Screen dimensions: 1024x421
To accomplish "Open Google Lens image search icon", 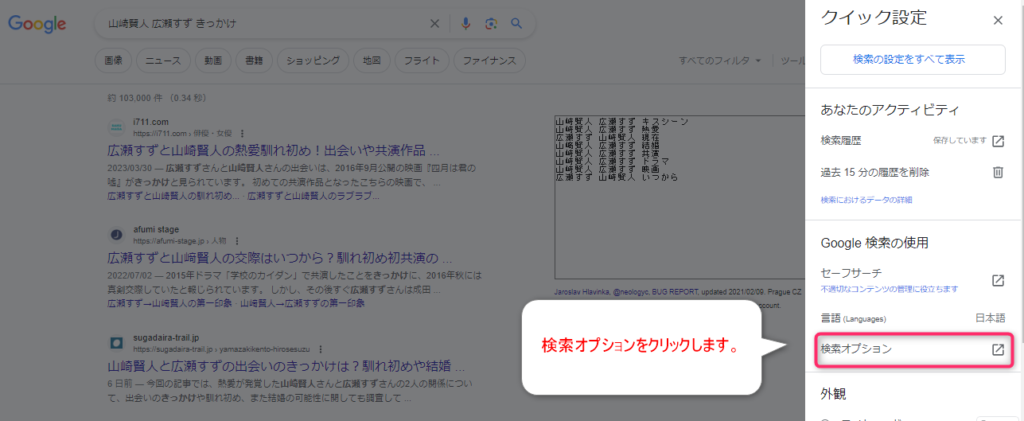I will tap(491, 24).
